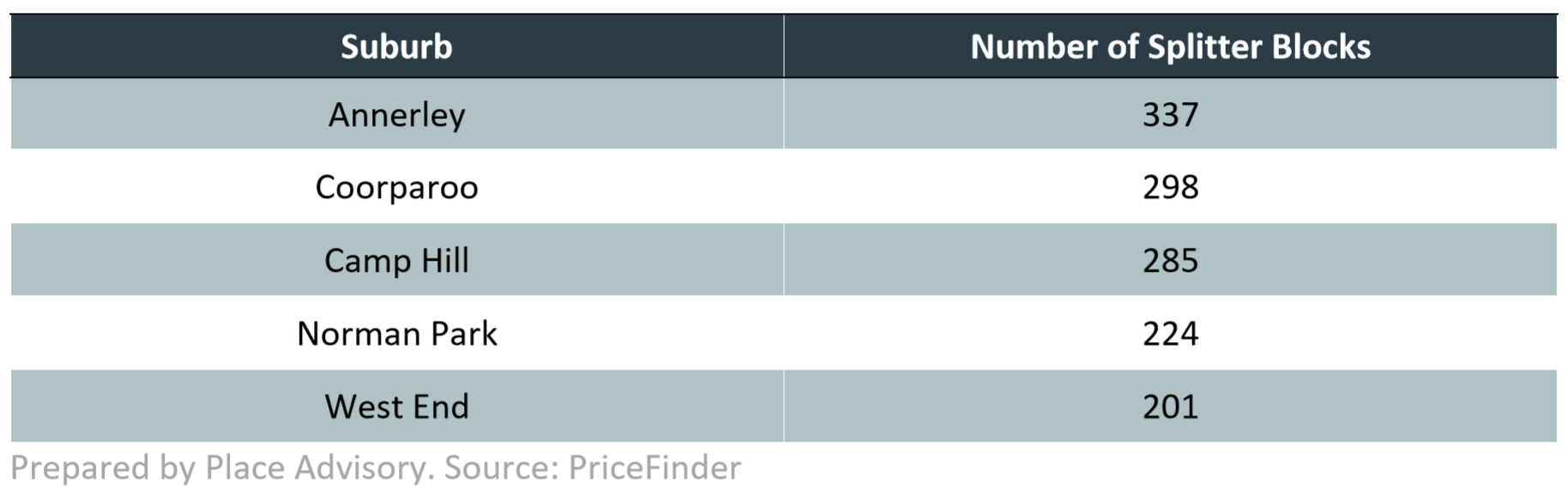Click the value 285 for Camp Hill

(1170, 260)
